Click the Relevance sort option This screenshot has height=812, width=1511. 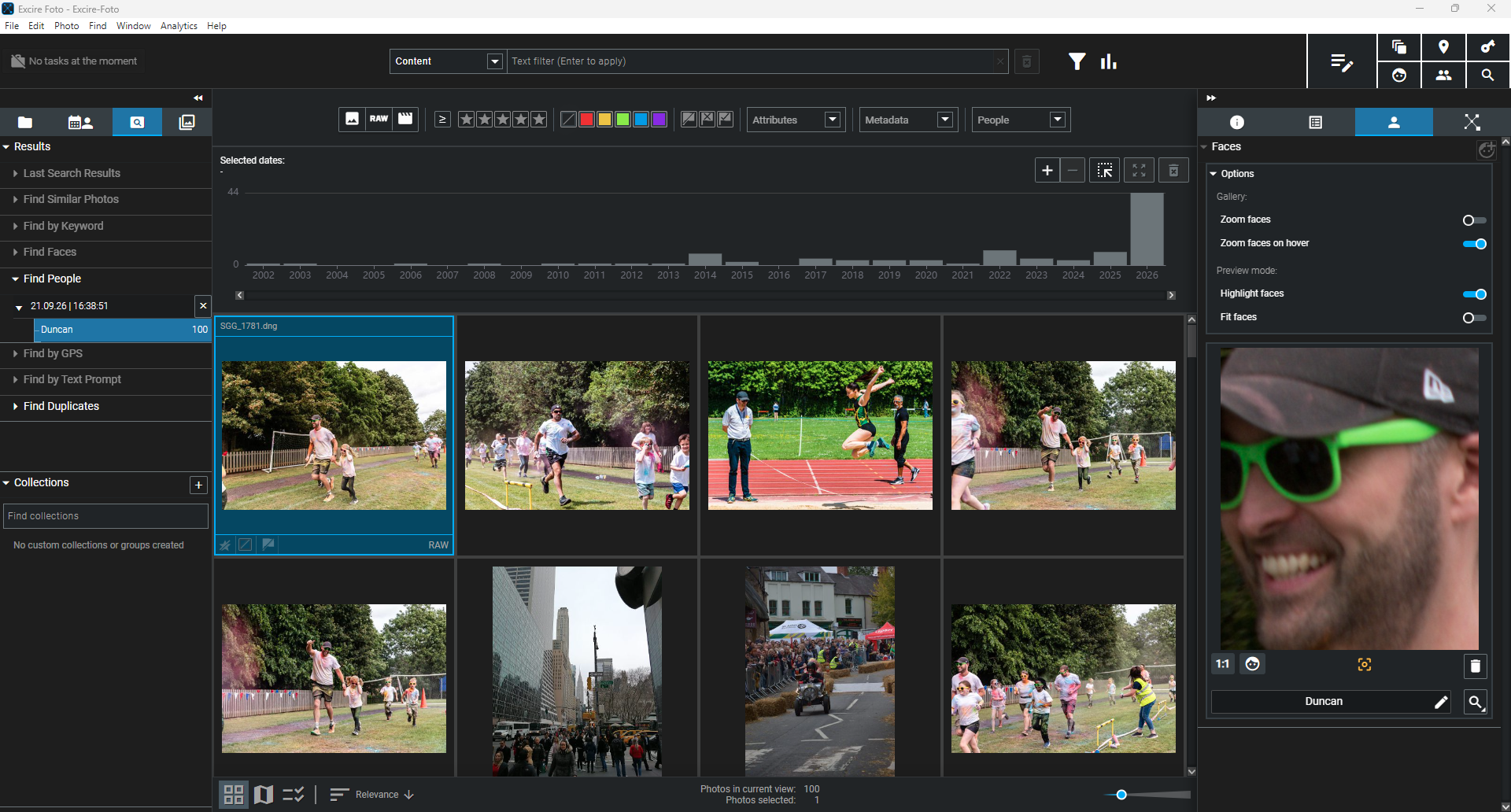377,795
